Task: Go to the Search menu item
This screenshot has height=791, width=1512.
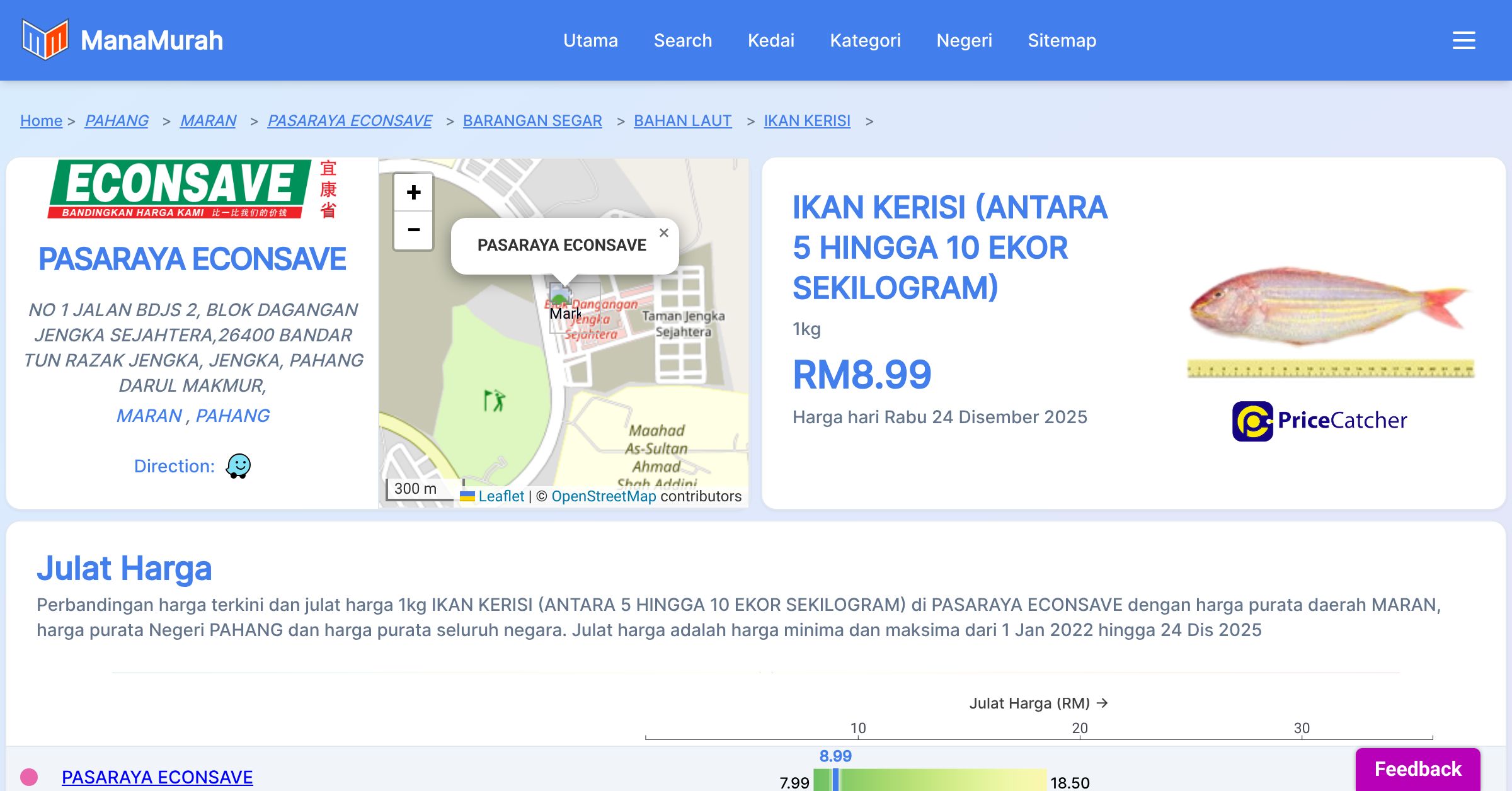Action: click(x=683, y=40)
